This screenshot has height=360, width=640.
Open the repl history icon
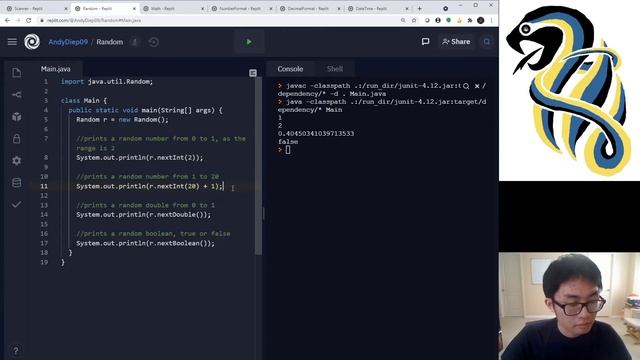coord(153,42)
